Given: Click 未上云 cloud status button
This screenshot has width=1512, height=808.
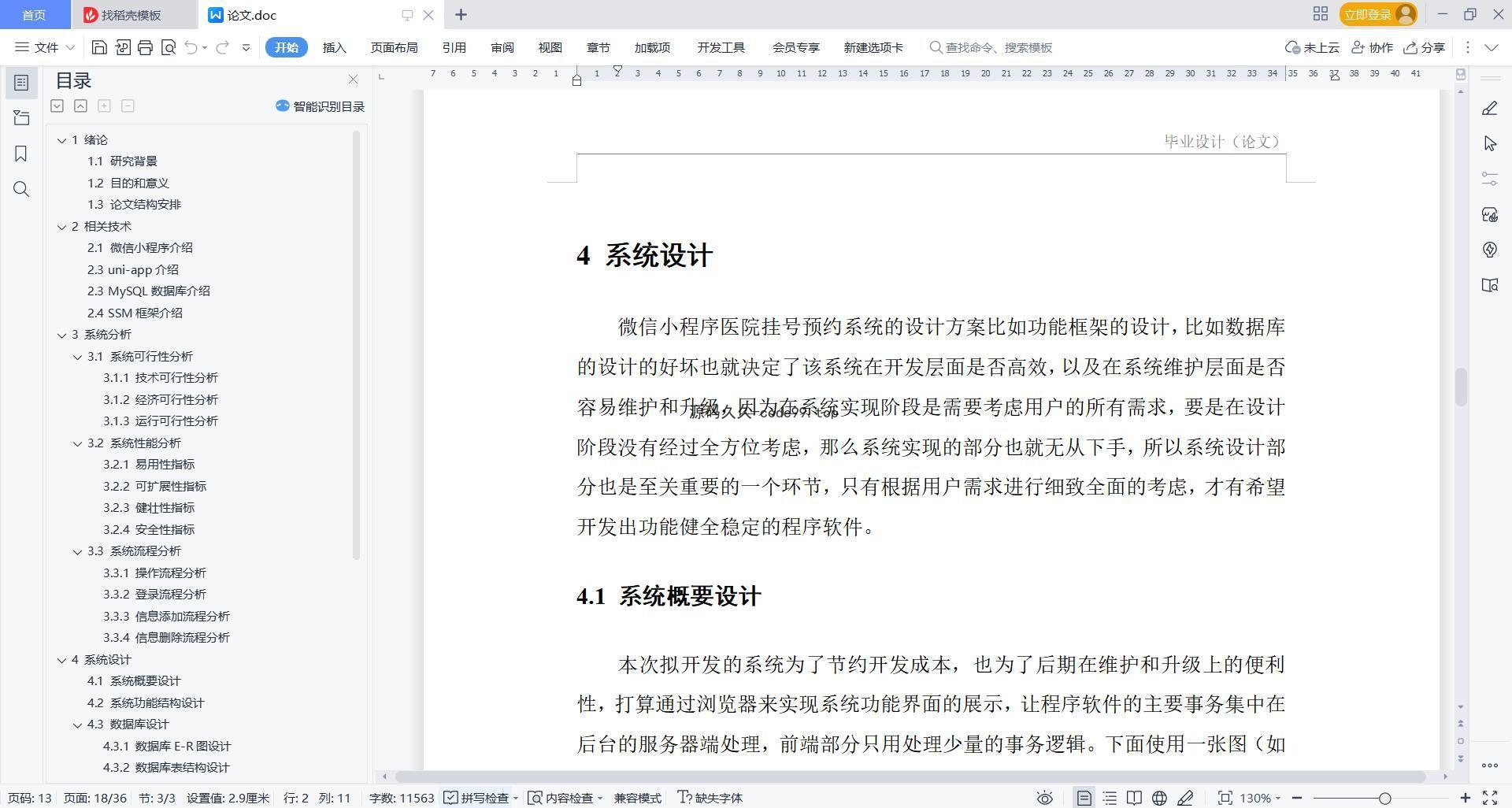Looking at the screenshot, I should [x=1312, y=47].
